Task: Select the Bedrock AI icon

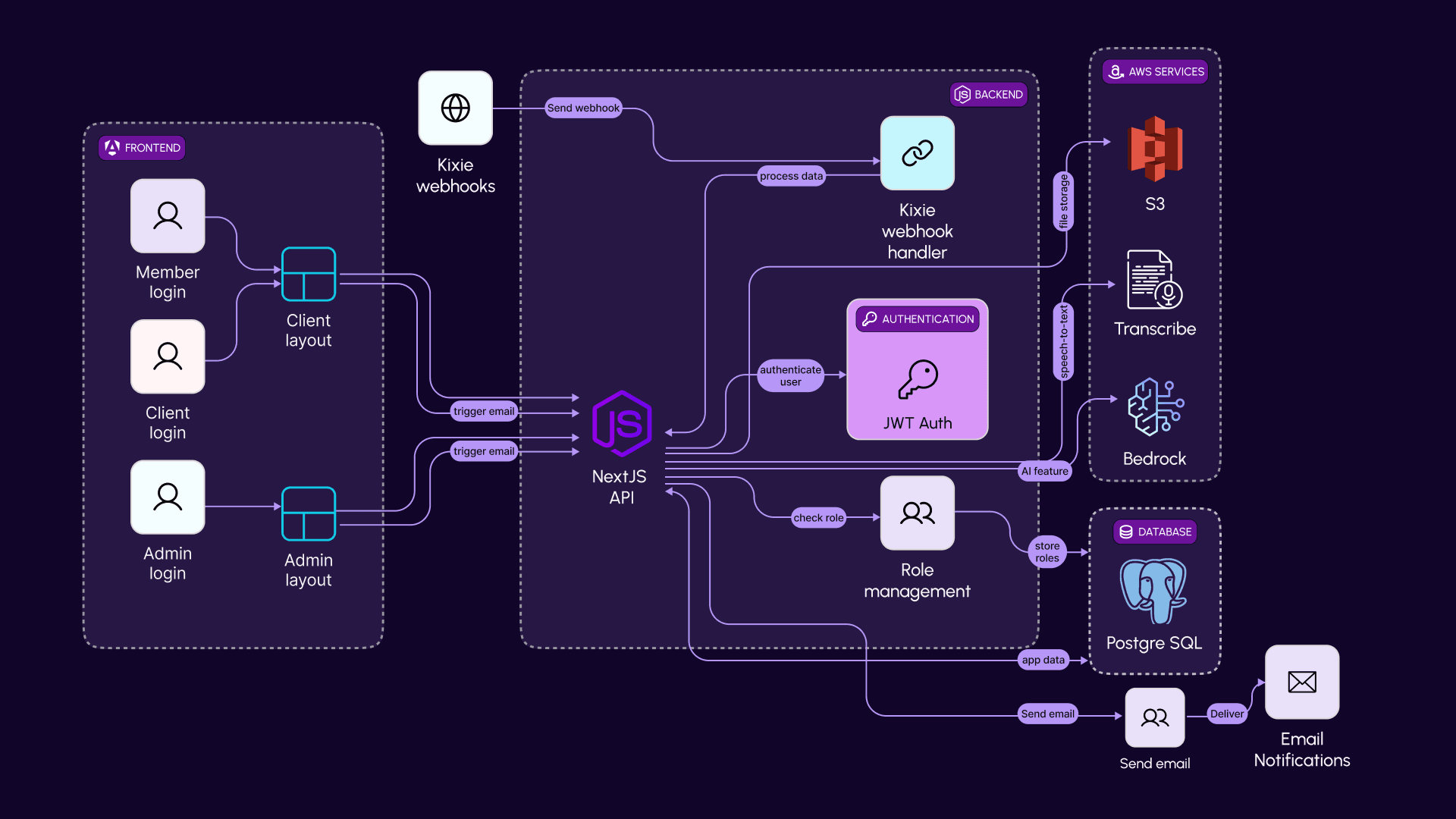Action: tap(1154, 407)
